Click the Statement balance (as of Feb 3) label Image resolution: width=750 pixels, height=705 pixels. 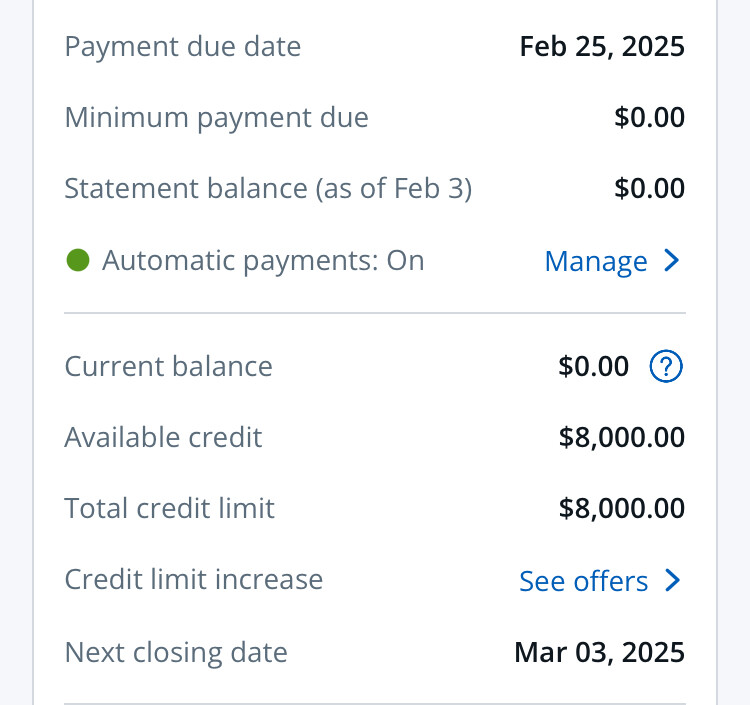click(x=268, y=189)
